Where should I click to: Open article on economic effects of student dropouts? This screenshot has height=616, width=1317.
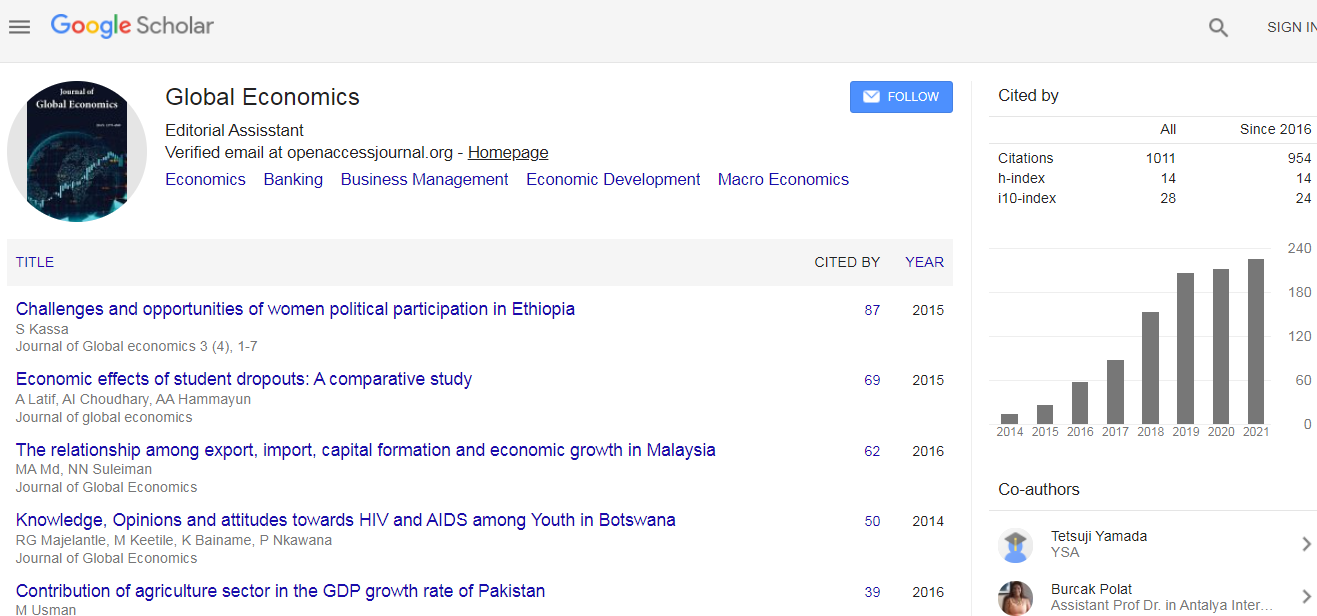(244, 379)
